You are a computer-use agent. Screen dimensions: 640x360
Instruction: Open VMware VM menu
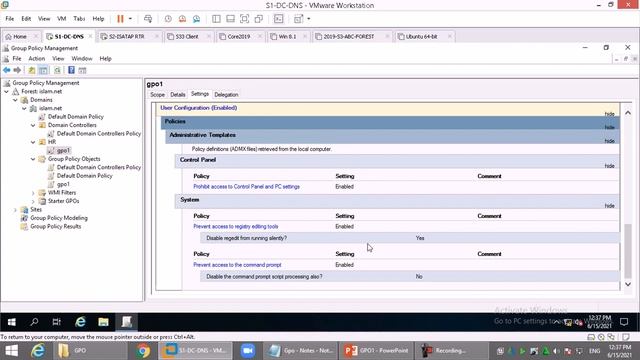[x=61, y=19]
